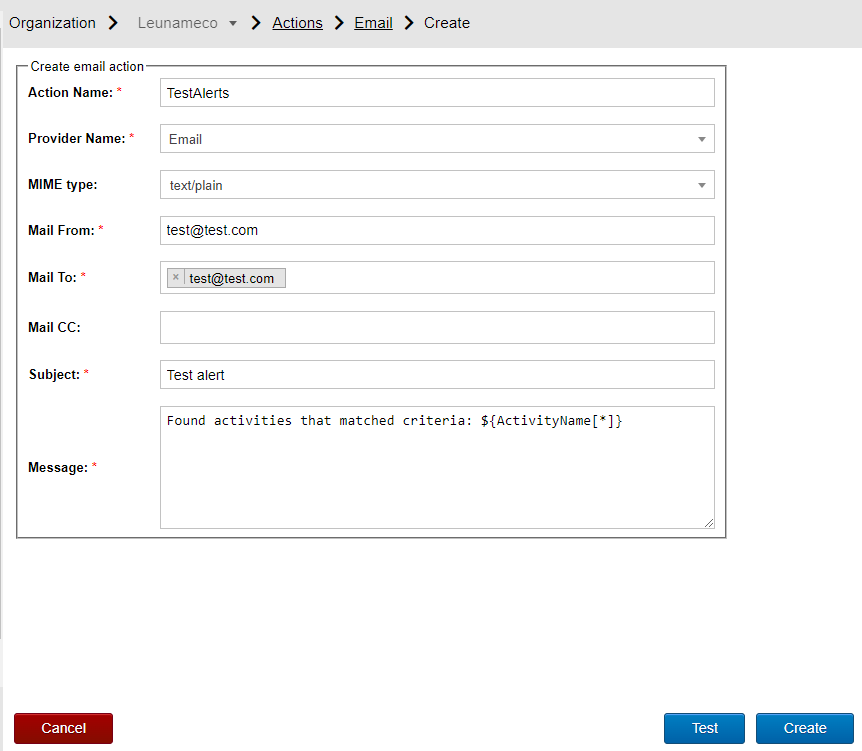862x751 pixels.
Task: Select the Leunameco breadcrumb text
Action: 178,23
